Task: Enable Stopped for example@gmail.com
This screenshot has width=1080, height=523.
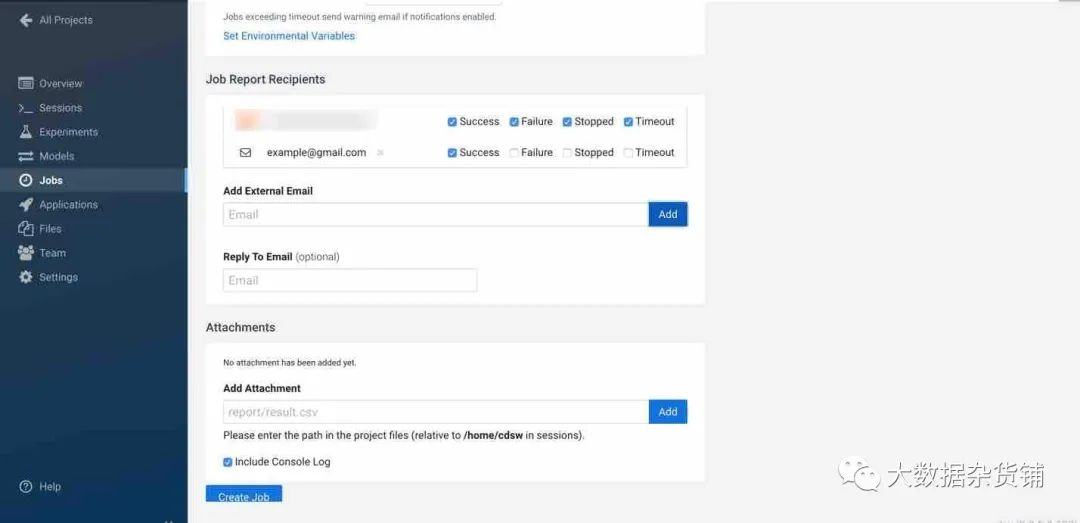Action: (568, 153)
